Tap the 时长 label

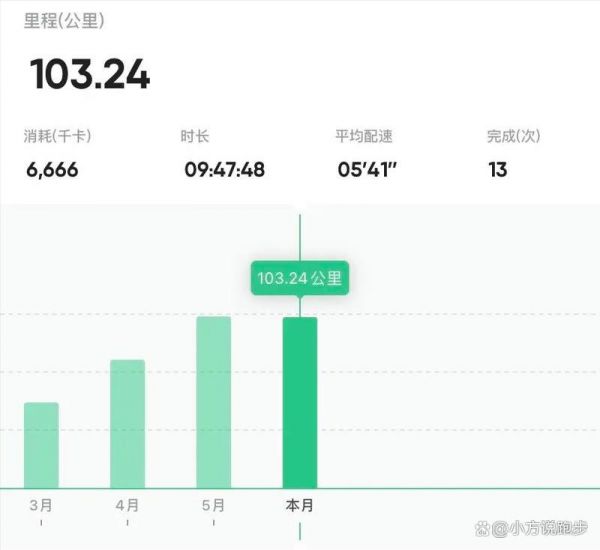click(195, 136)
